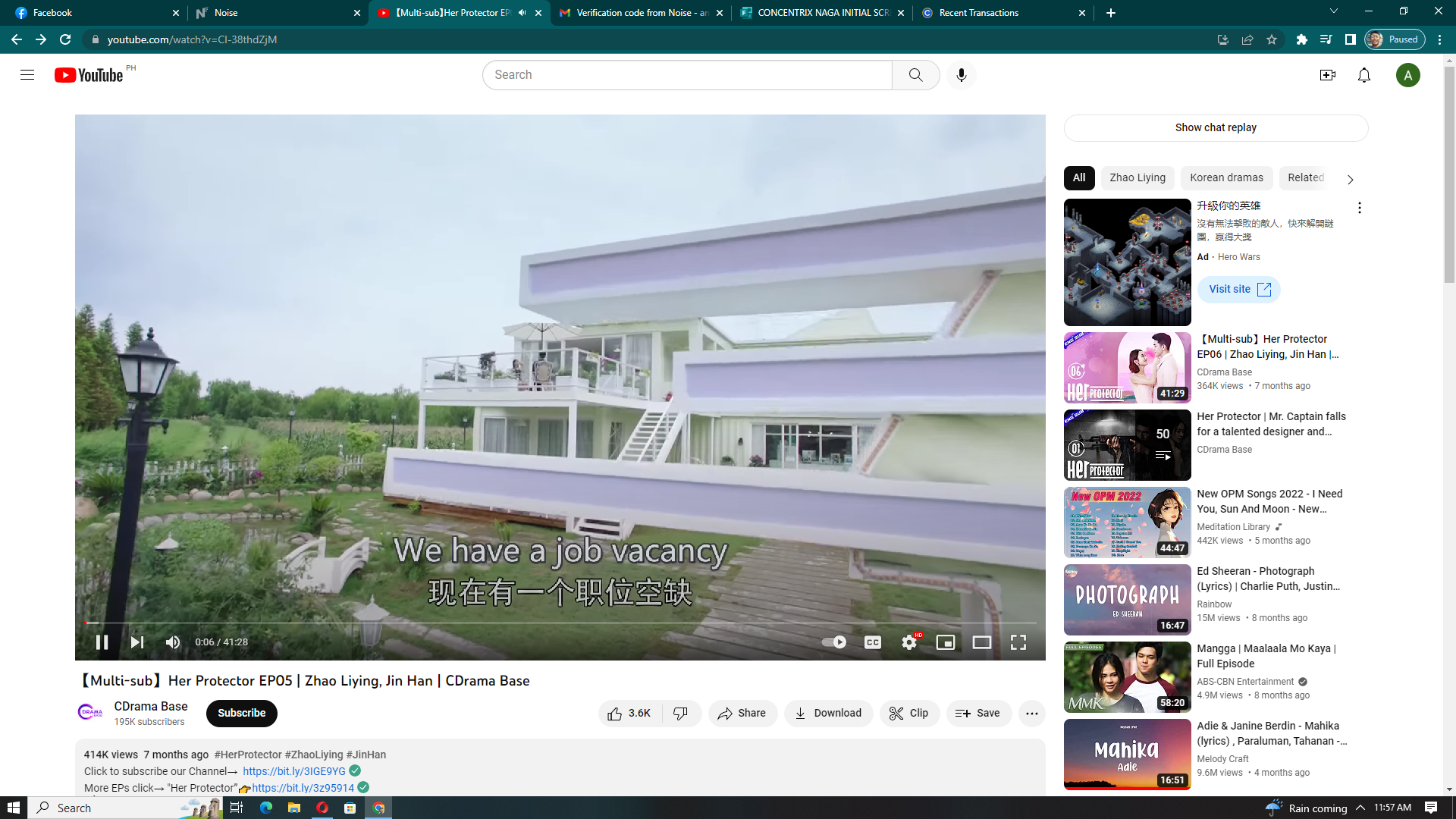Mute the video volume speaker icon
1456x819 pixels.
click(x=173, y=642)
